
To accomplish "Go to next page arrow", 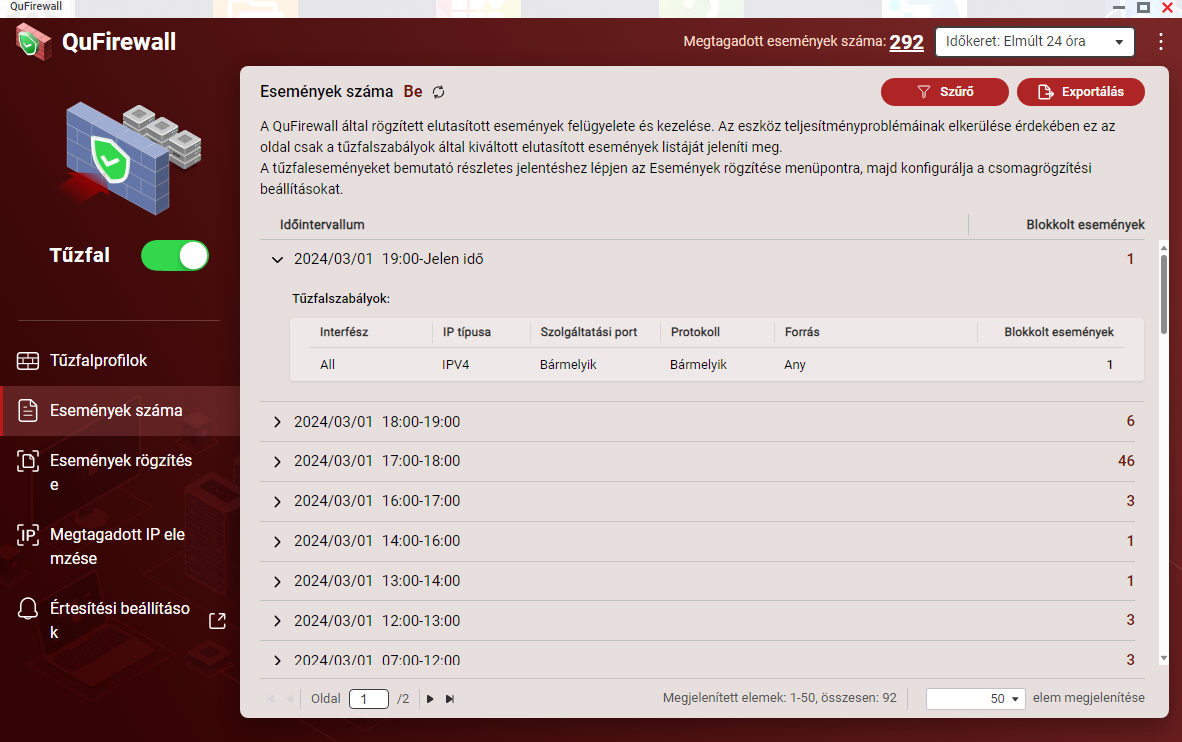I will 430,699.
